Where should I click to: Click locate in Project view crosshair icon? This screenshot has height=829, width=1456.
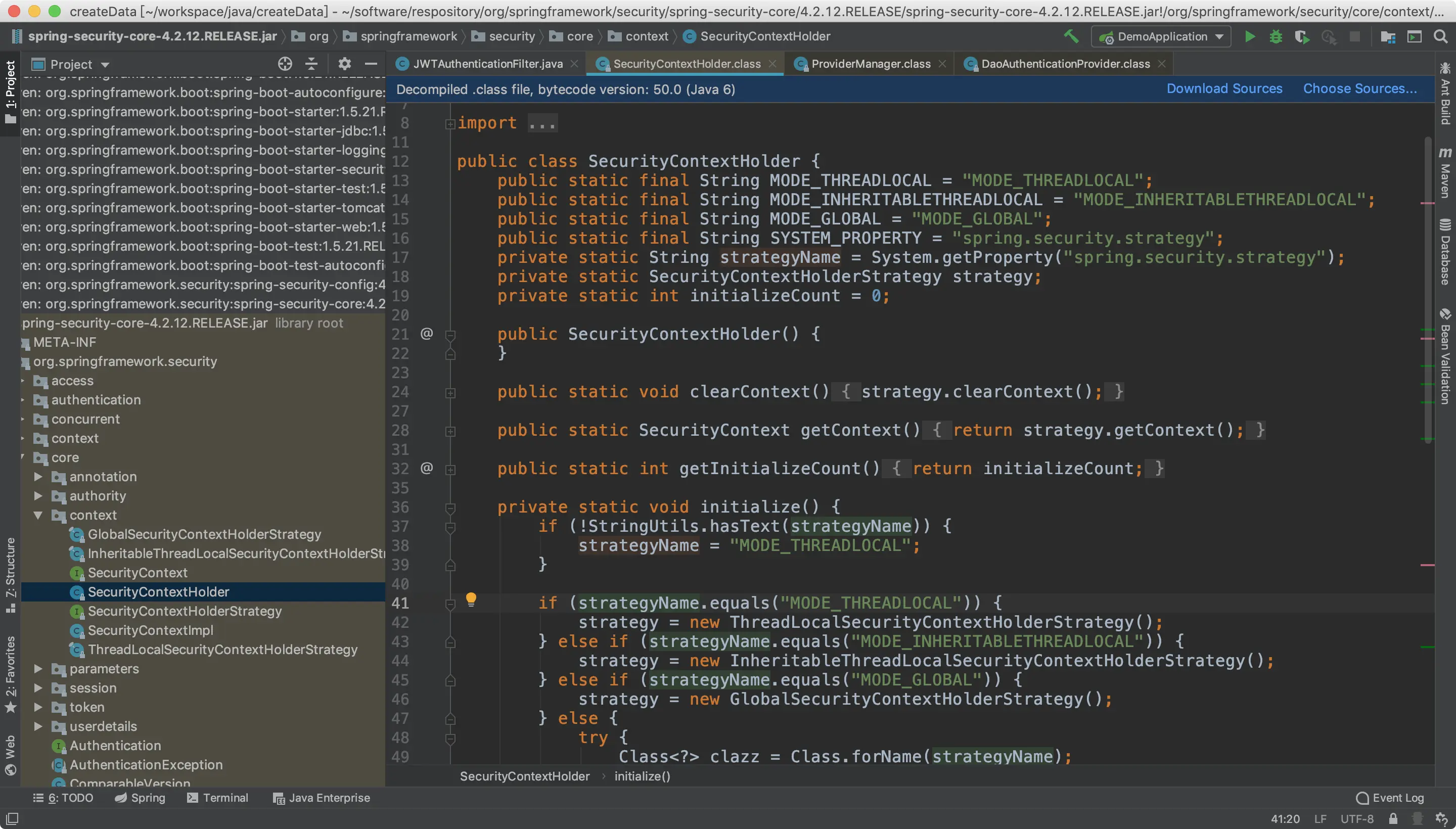(x=285, y=64)
